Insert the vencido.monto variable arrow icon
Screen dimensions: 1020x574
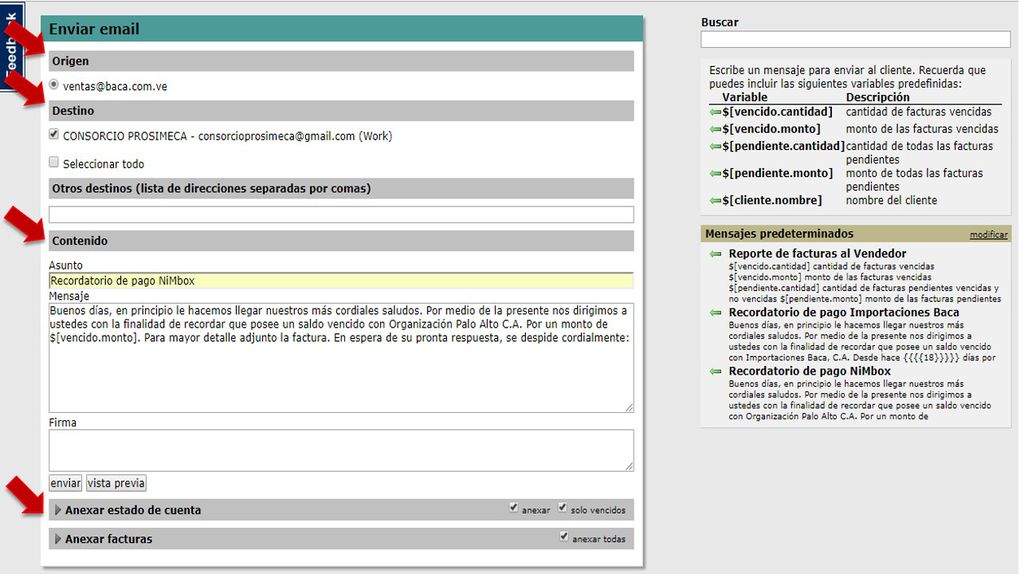(715, 129)
